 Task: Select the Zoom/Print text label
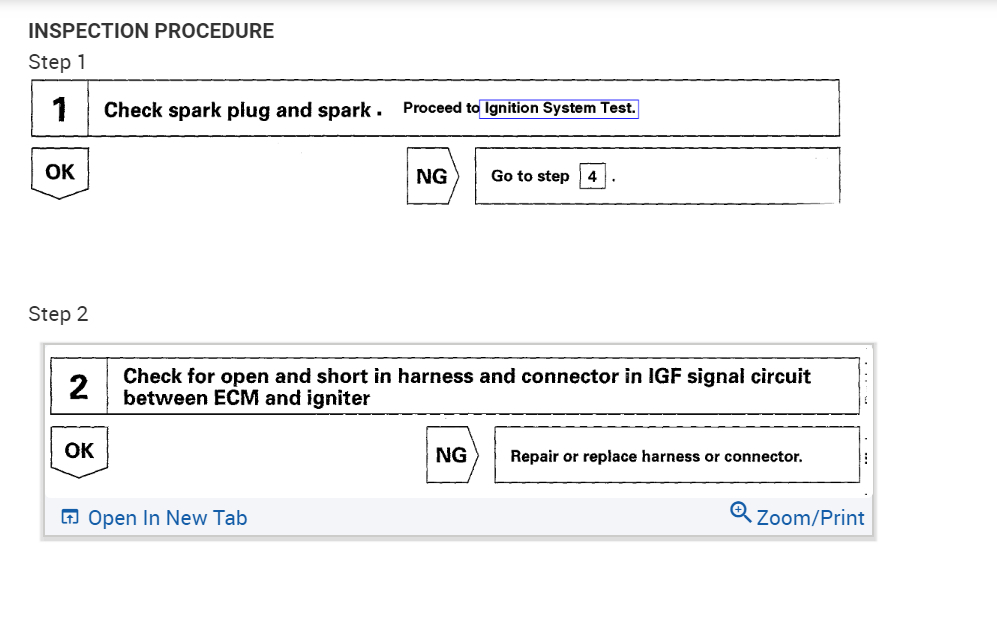pyautogui.click(x=810, y=518)
